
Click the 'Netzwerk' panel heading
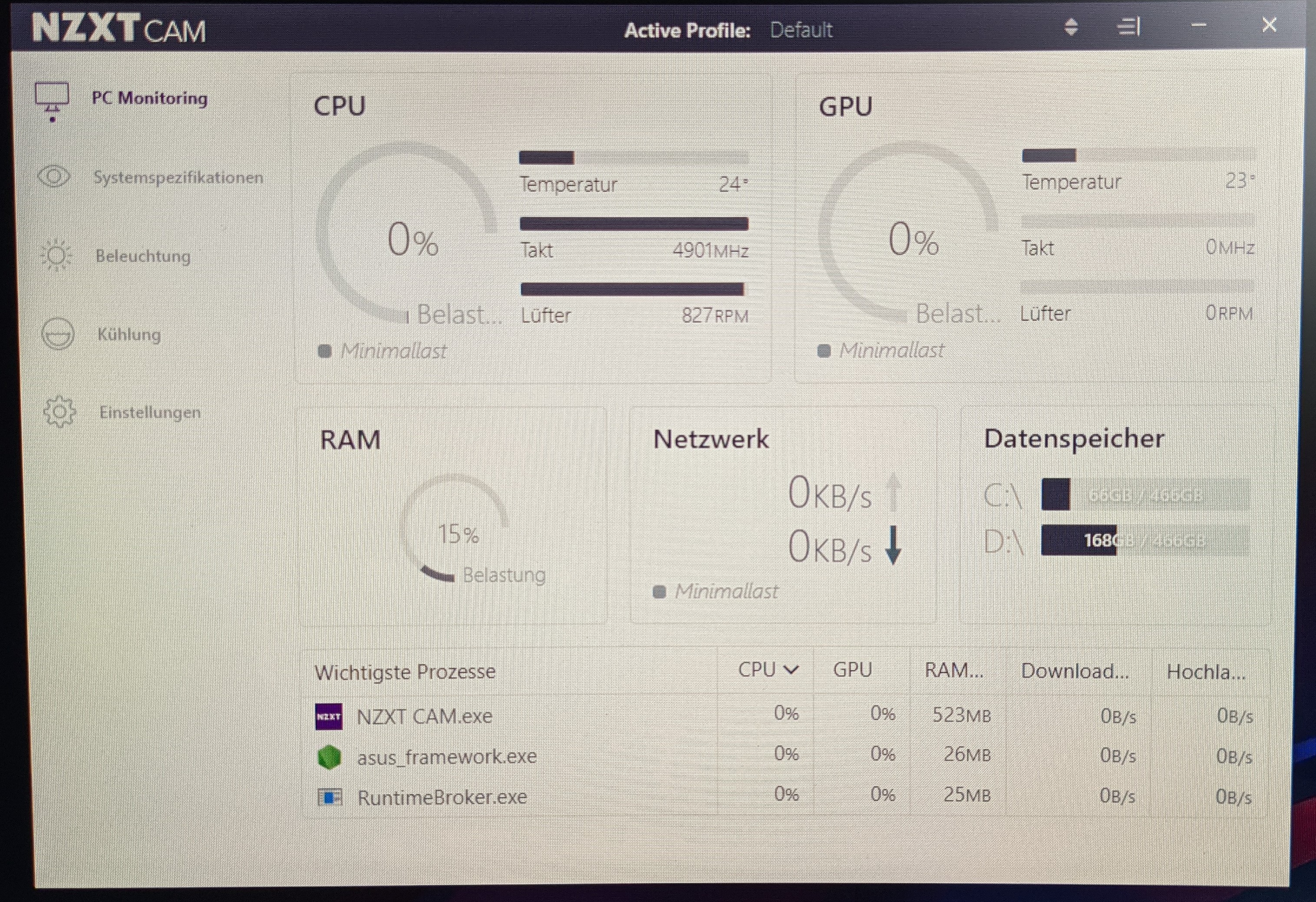pyautogui.click(x=711, y=439)
